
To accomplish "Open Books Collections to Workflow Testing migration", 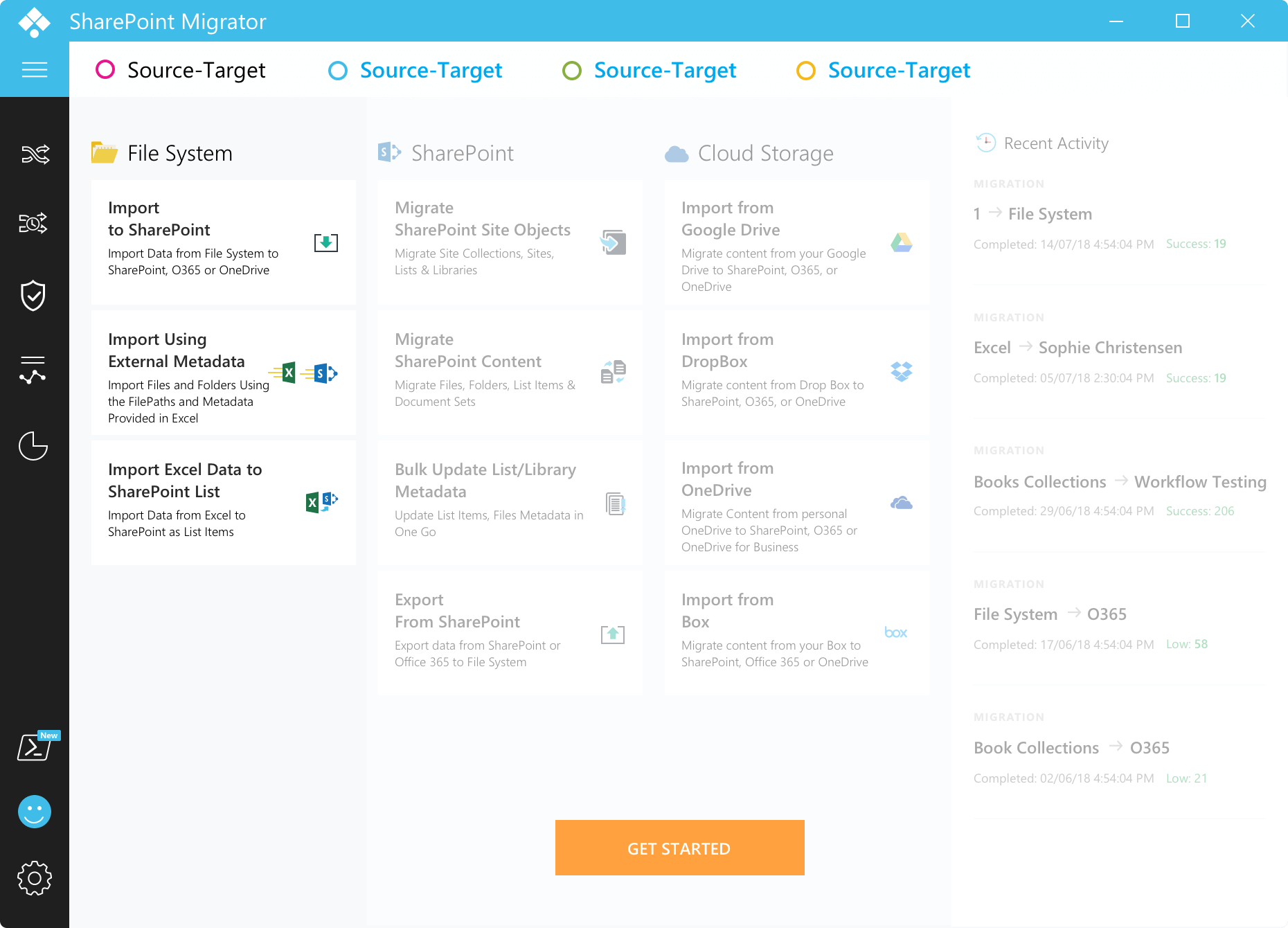I will (x=1120, y=482).
